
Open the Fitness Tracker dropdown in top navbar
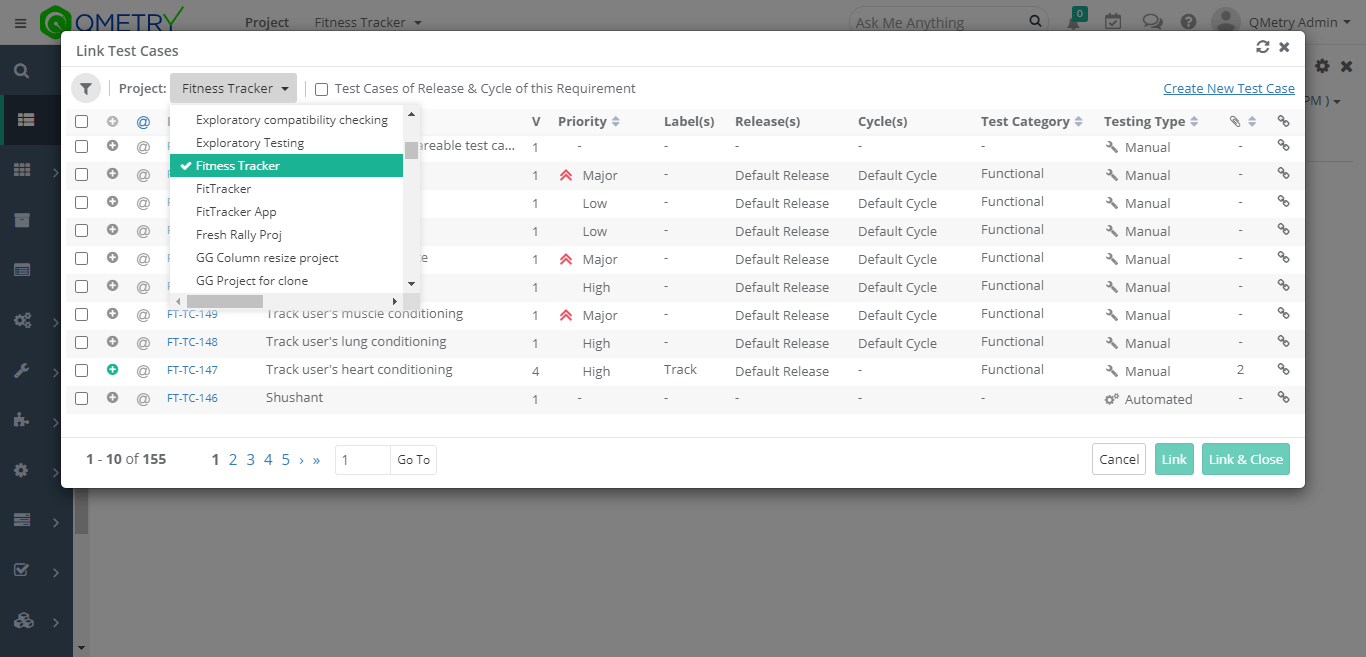[x=368, y=22]
